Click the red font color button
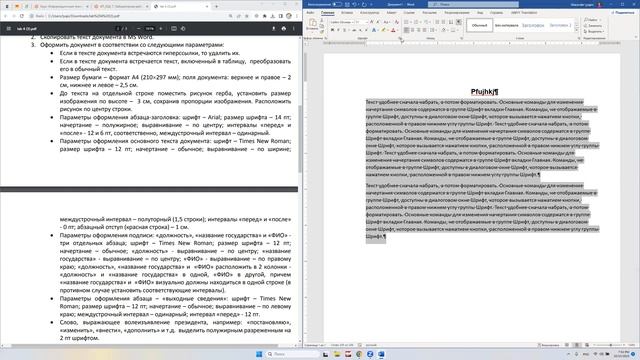The height and width of the screenshot is (360, 640). coord(393,30)
